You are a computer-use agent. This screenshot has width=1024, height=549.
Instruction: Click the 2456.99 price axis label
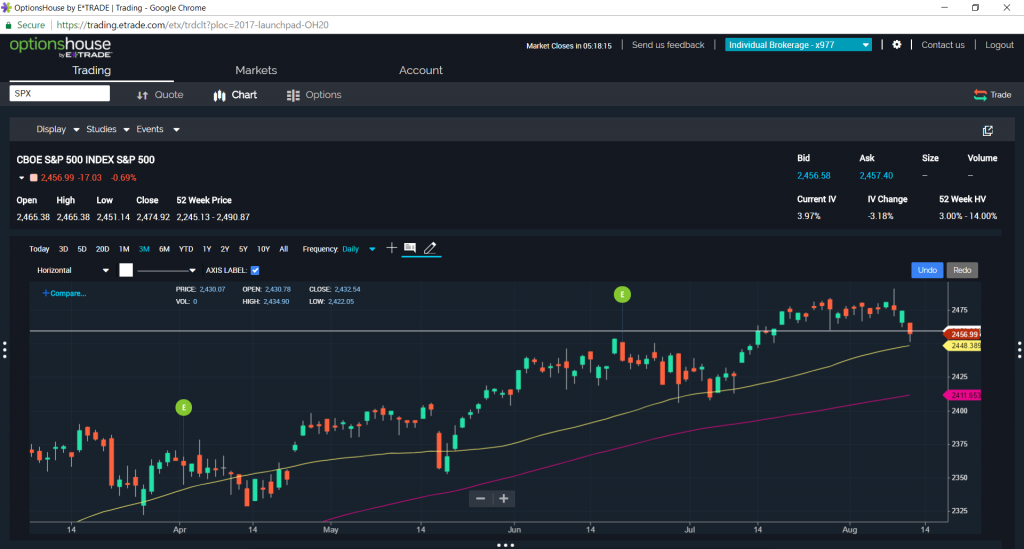click(x=963, y=334)
